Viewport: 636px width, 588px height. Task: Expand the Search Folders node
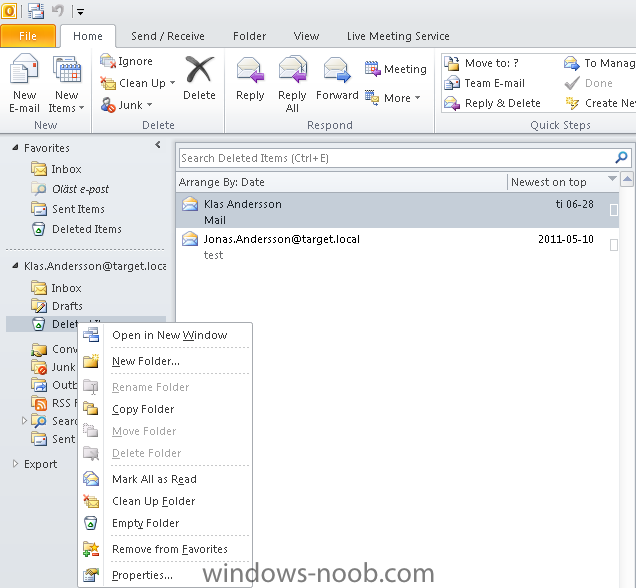(24, 421)
